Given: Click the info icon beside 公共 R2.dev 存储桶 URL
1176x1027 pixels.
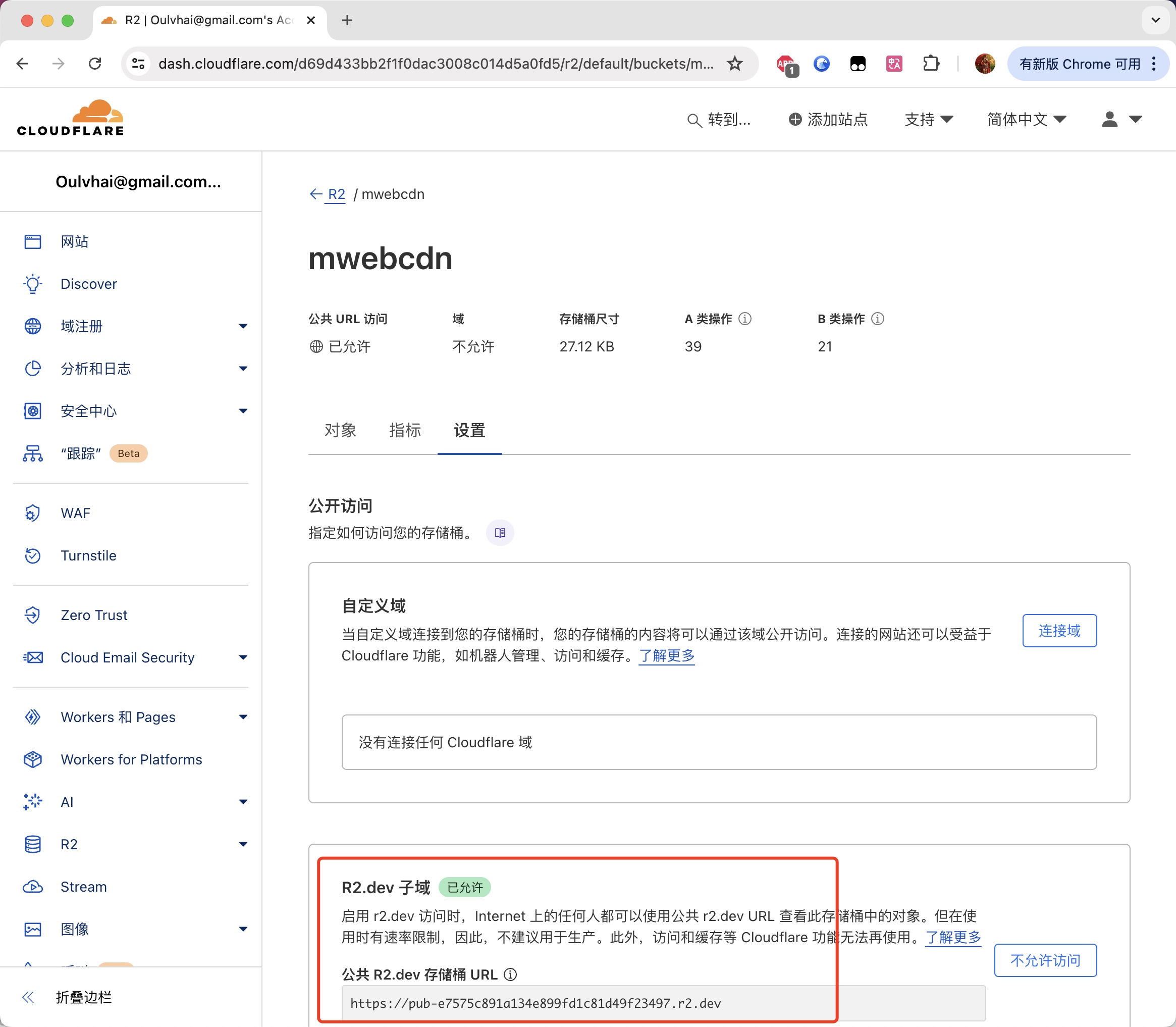Looking at the screenshot, I should (x=510, y=974).
